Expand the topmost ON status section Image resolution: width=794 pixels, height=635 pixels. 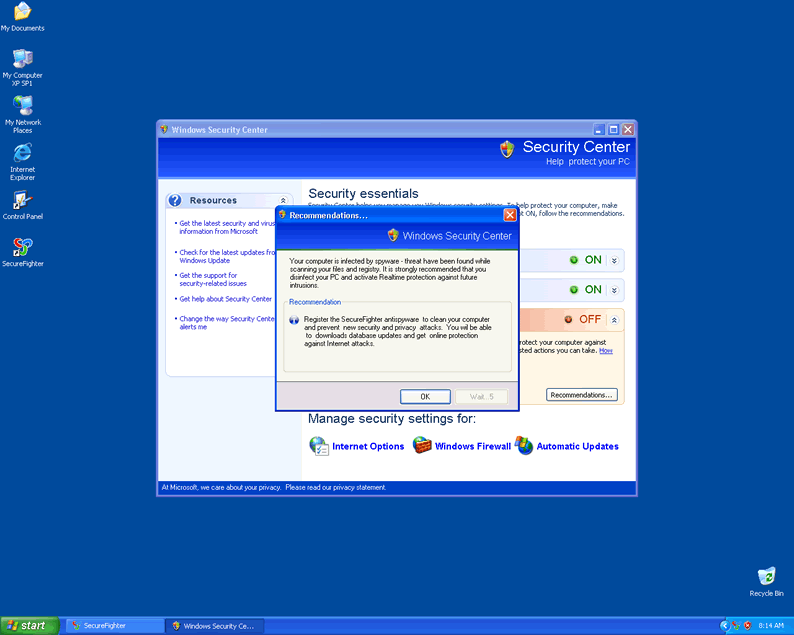614,260
